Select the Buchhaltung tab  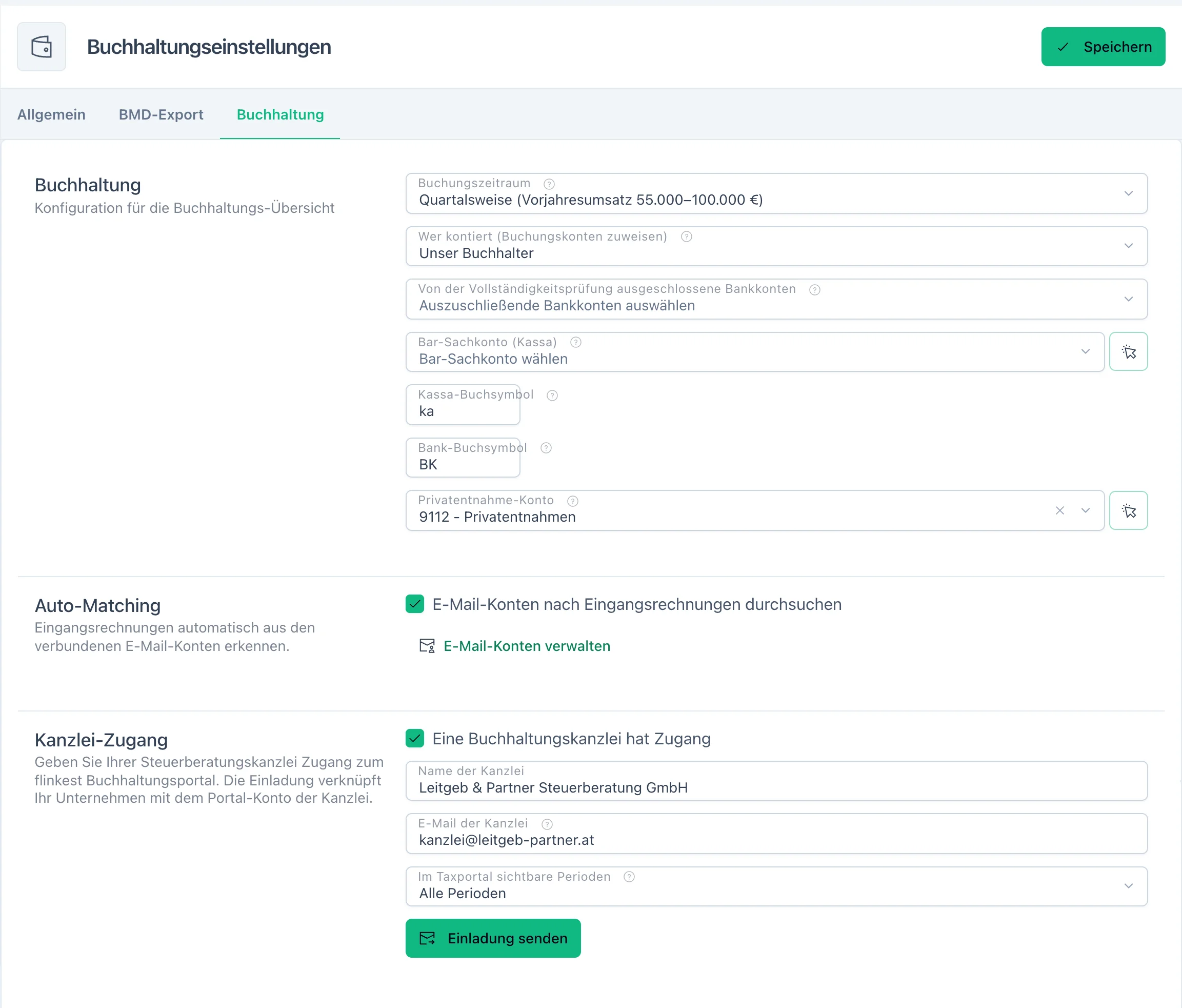tap(280, 114)
